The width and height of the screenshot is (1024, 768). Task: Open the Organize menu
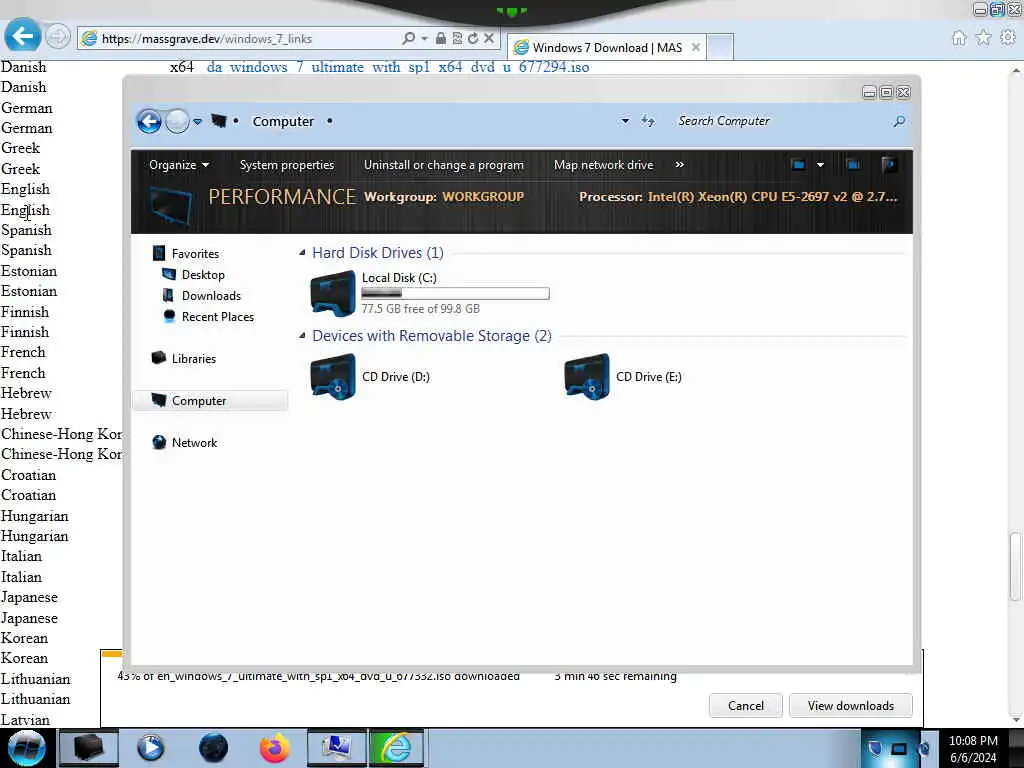[x=178, y=165]
